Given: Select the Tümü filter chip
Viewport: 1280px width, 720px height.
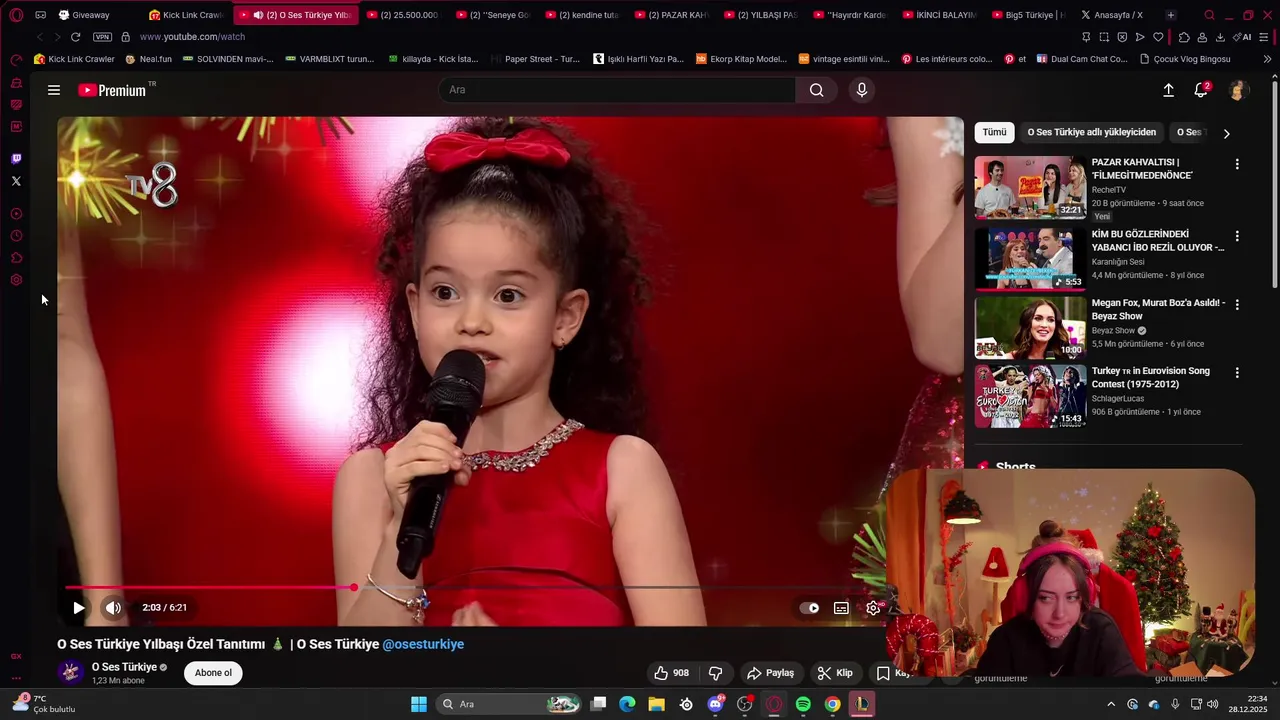Looking at the screenshot, I should [994, 132].
